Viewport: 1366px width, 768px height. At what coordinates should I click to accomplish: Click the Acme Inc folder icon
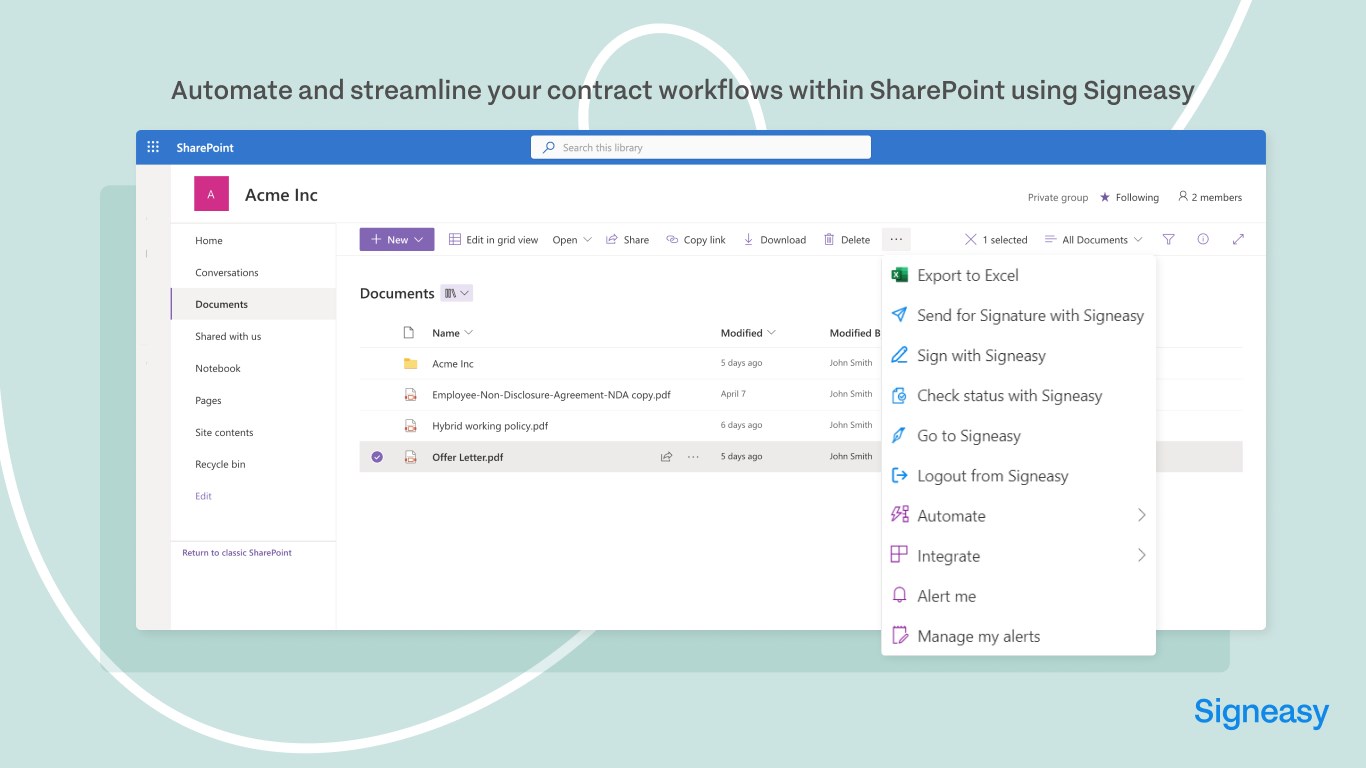[410, 363]
